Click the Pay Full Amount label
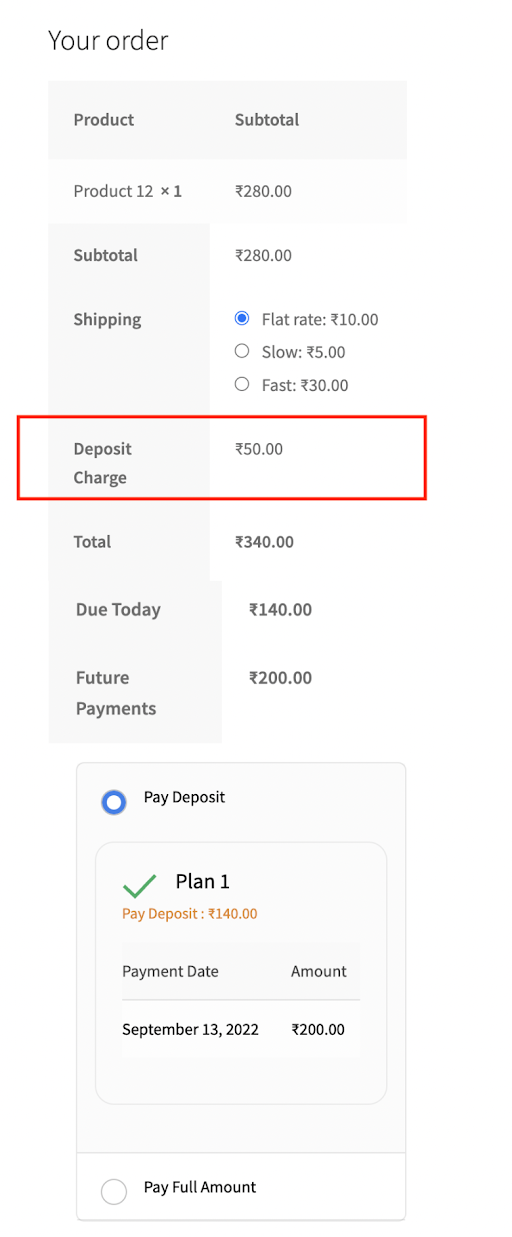The height and width of the screenshot is (1237, 512). pyautogui.click(x=200, y=1187)
